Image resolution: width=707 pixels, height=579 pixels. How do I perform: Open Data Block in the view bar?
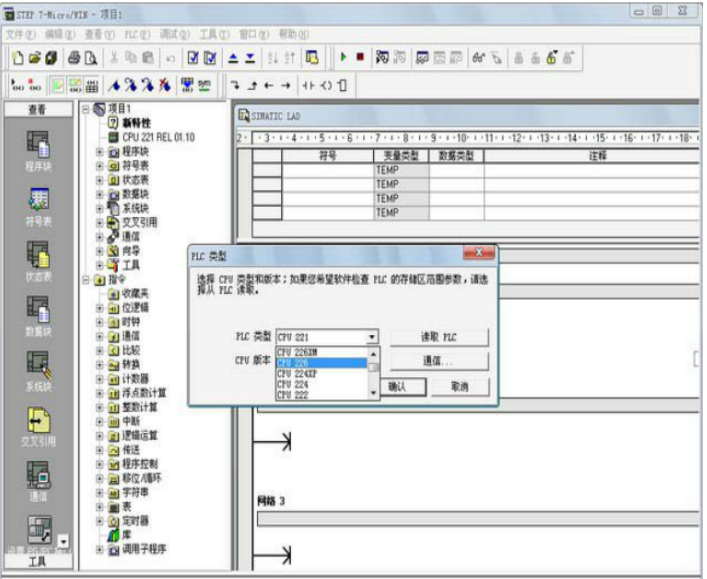(x=38, y=316)
